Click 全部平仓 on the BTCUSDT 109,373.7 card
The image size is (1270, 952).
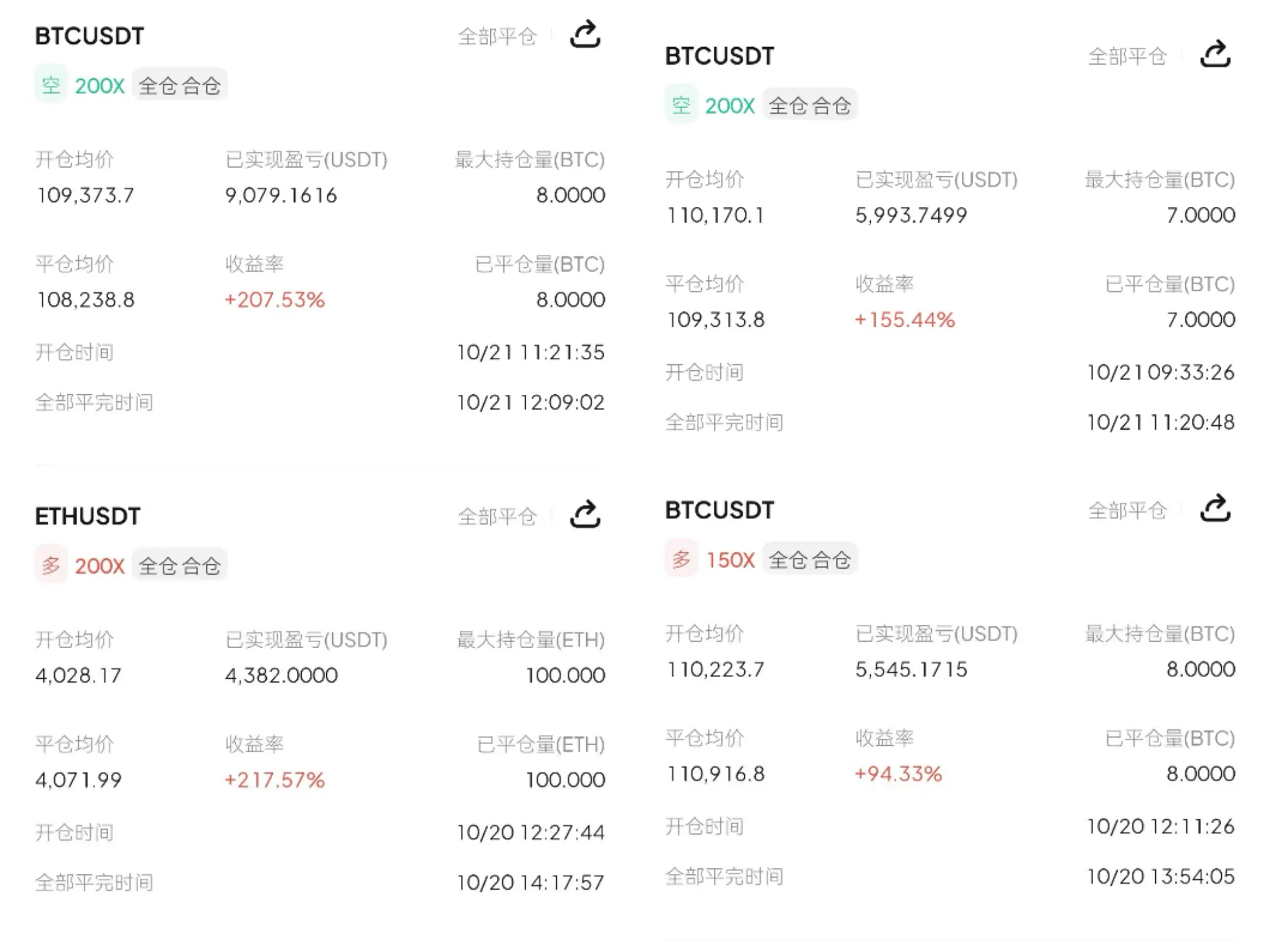(x=497, y=36)
